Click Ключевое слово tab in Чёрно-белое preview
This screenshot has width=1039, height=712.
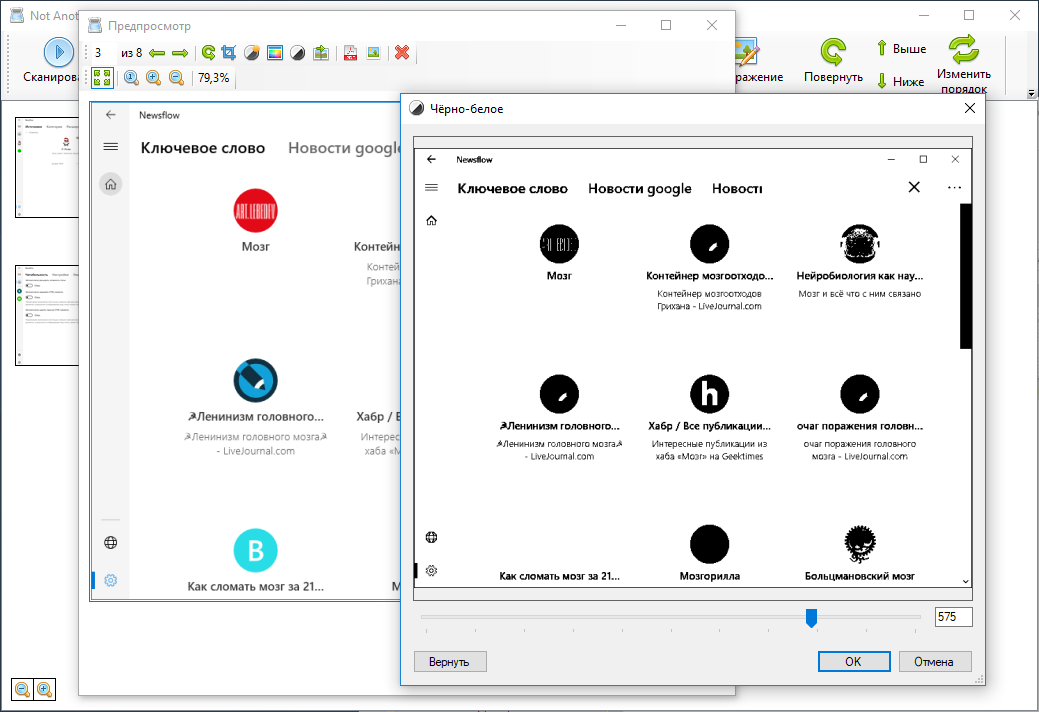pos(512,189)
